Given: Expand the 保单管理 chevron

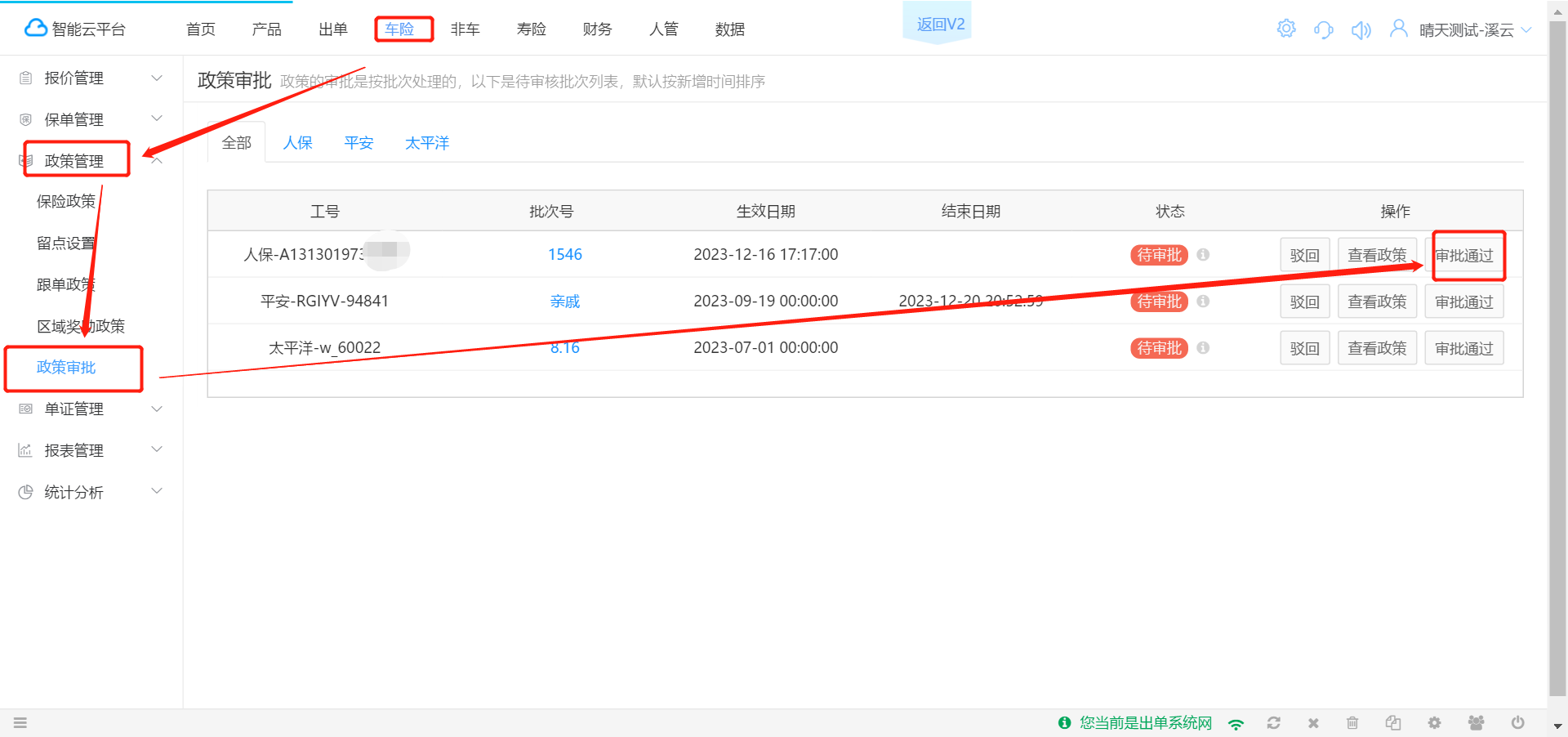Looking at the screenshot, I should [x=157, y=118].
